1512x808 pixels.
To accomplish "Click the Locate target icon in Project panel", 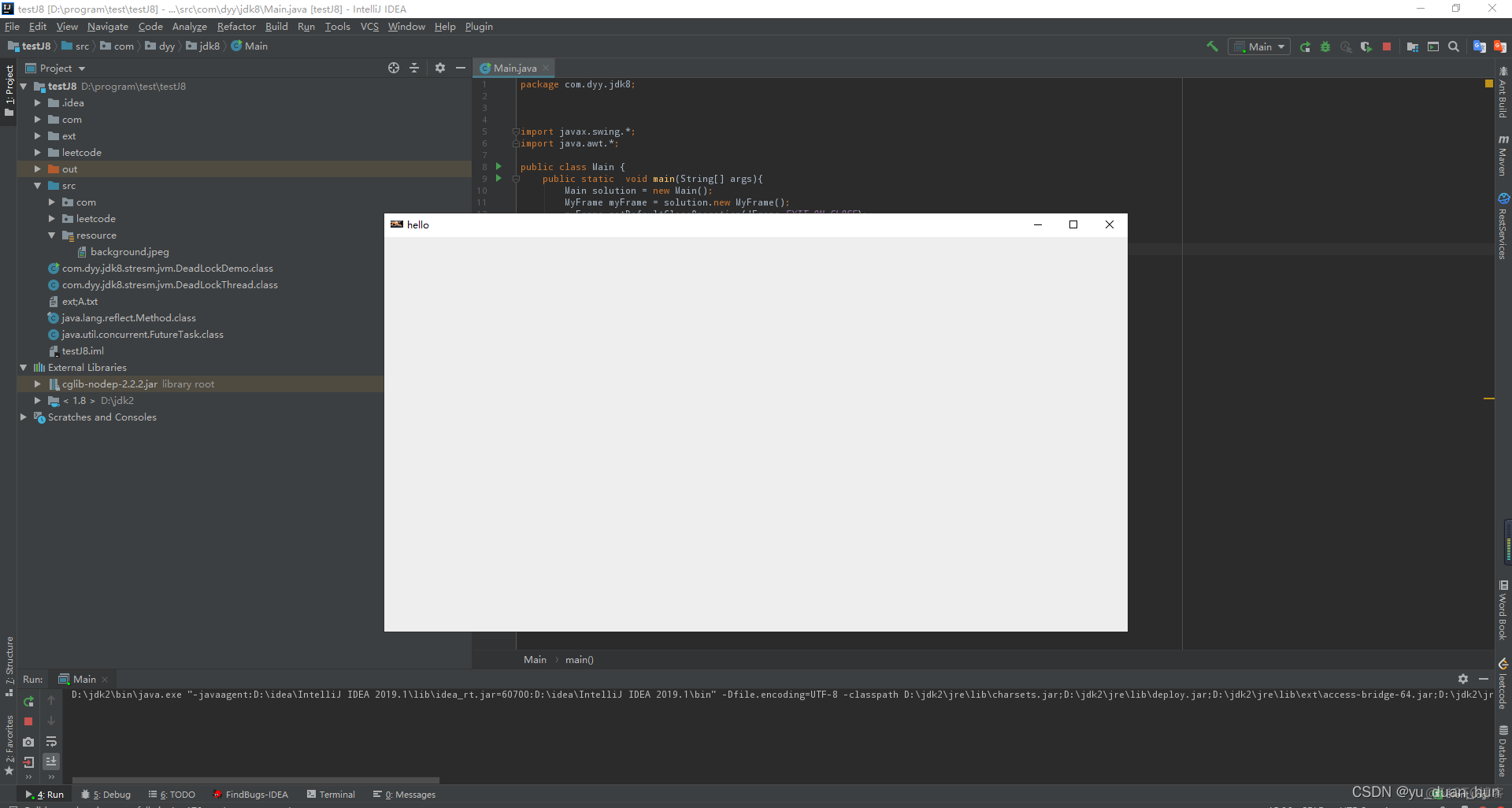I will [394, 69].
